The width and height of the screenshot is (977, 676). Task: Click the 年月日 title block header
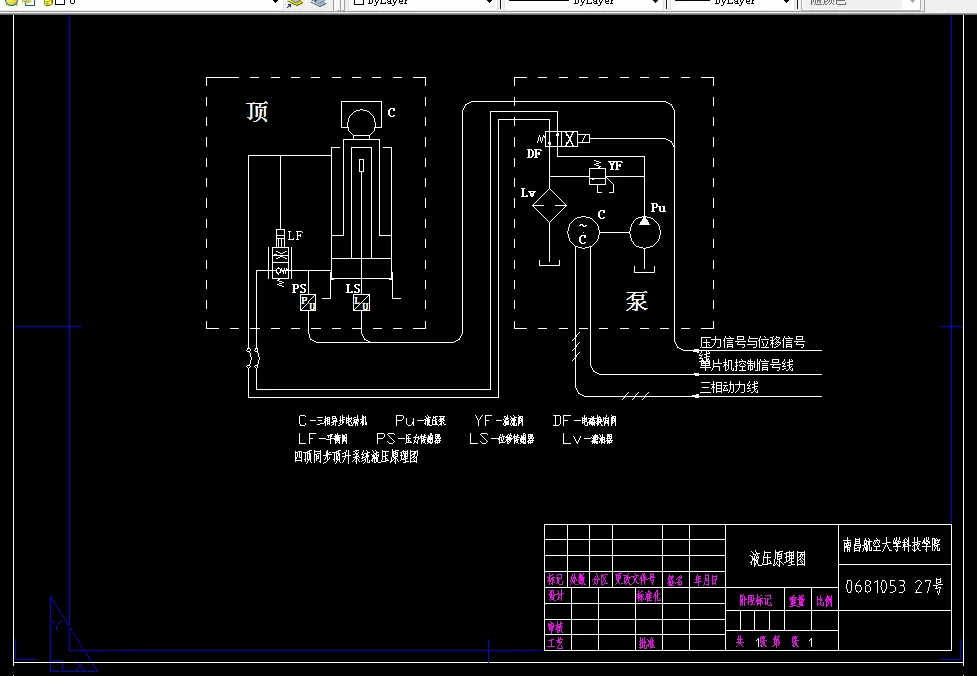tap(706, 579)
